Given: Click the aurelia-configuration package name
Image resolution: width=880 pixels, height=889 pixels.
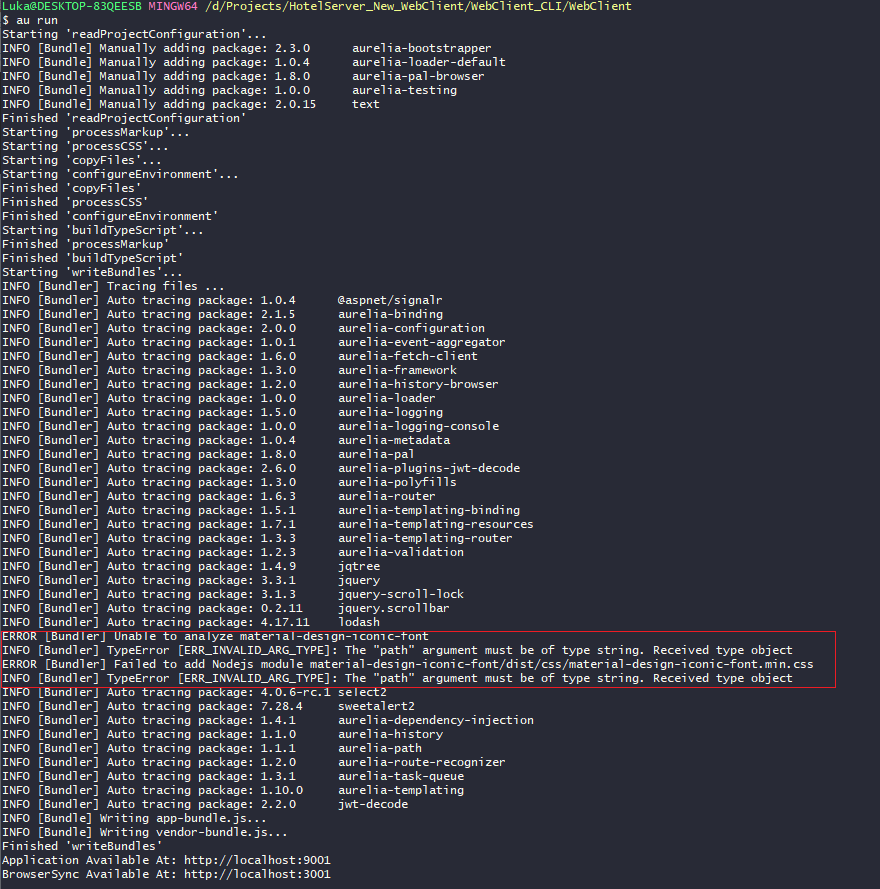Looking at the screenshot, I should 412,328.
